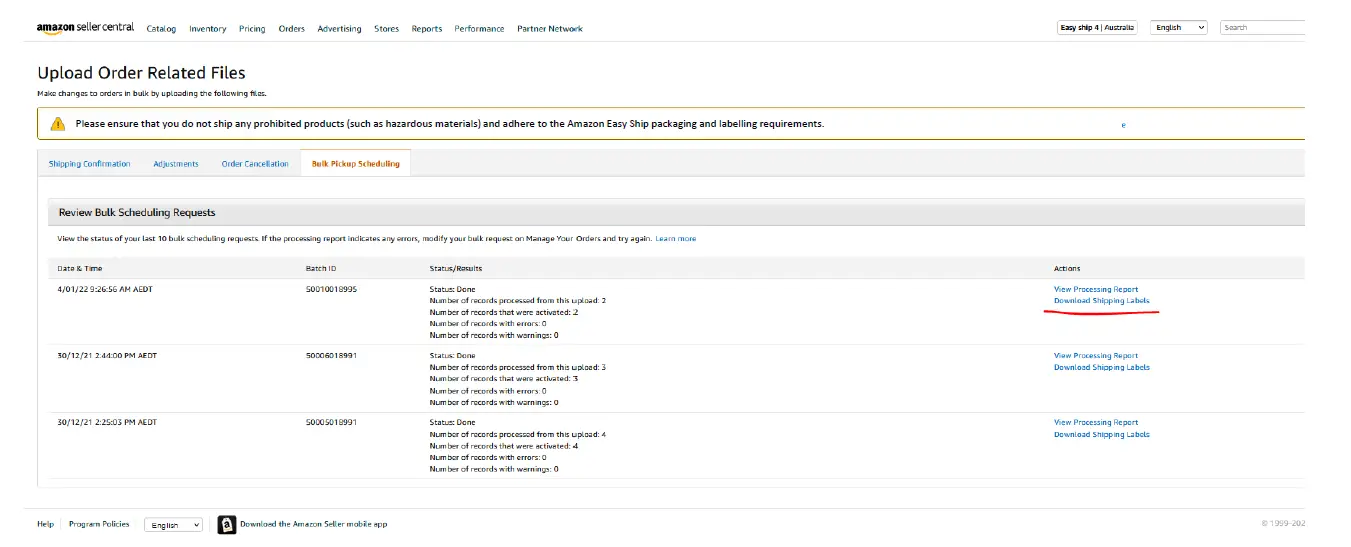Download Shipping Labels for batch 50010018995
This screenshot has height=547, width=1351.
1102,301
